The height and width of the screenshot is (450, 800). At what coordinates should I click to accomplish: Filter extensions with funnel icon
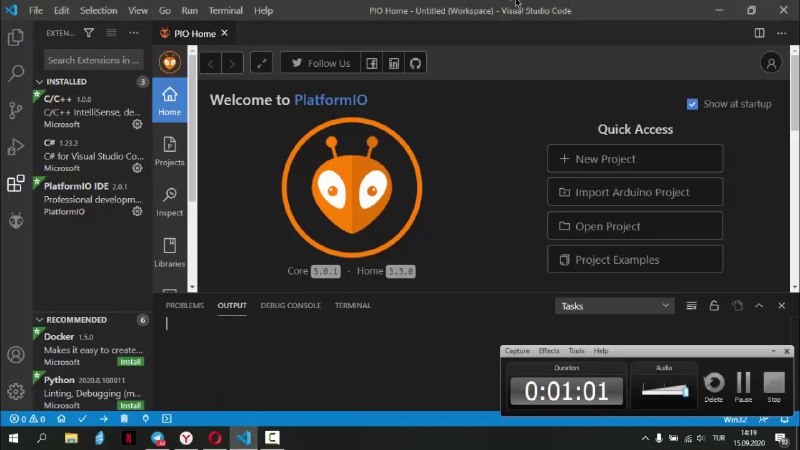[x=89, y=33]
